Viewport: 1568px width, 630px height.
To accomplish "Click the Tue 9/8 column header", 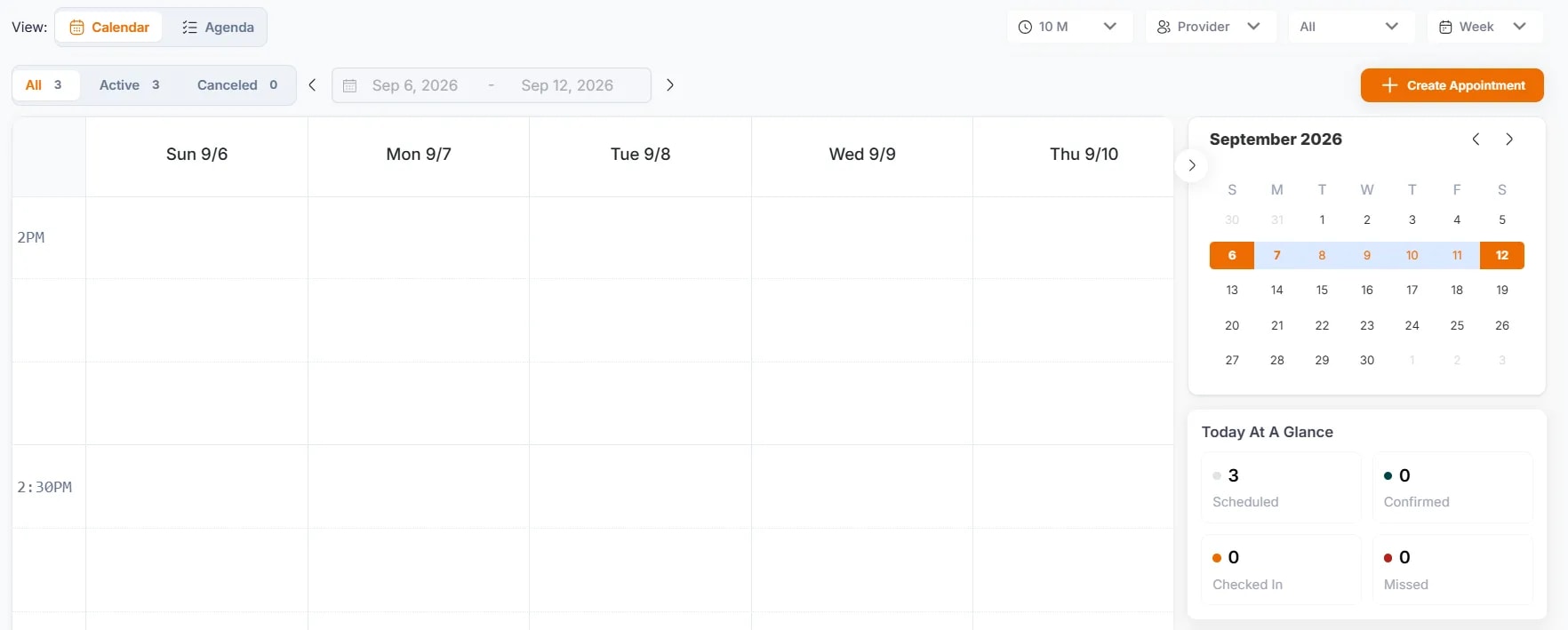I will pos(640,154).
